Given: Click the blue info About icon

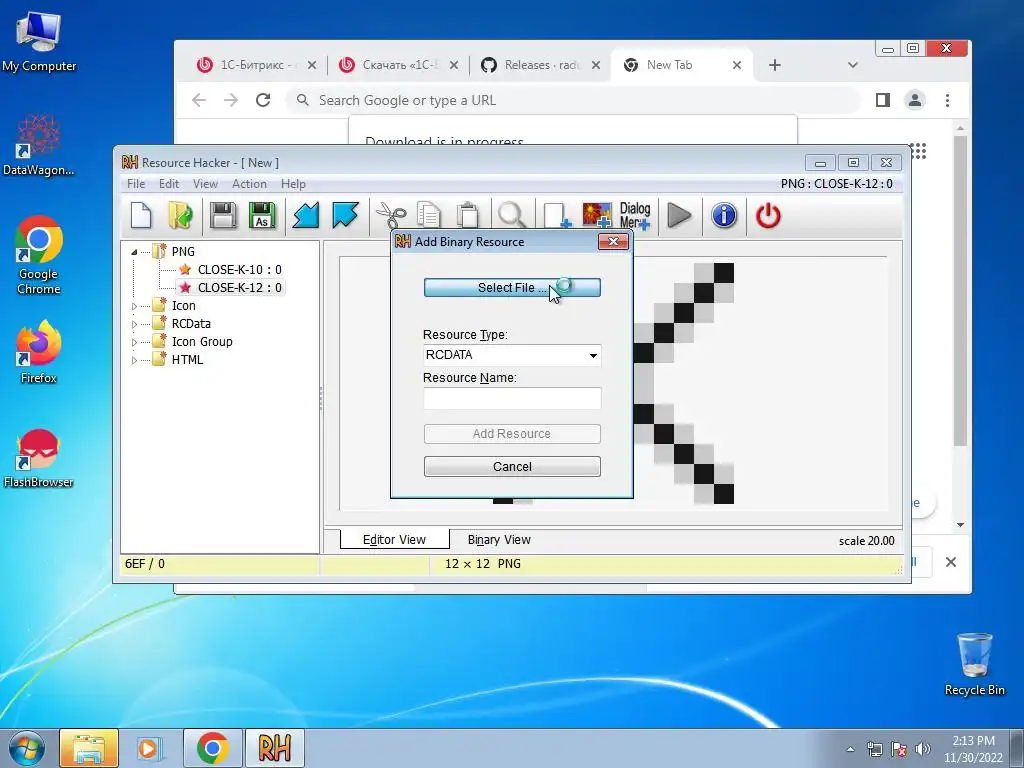Looking at the screenshot, I should point(724,216).
